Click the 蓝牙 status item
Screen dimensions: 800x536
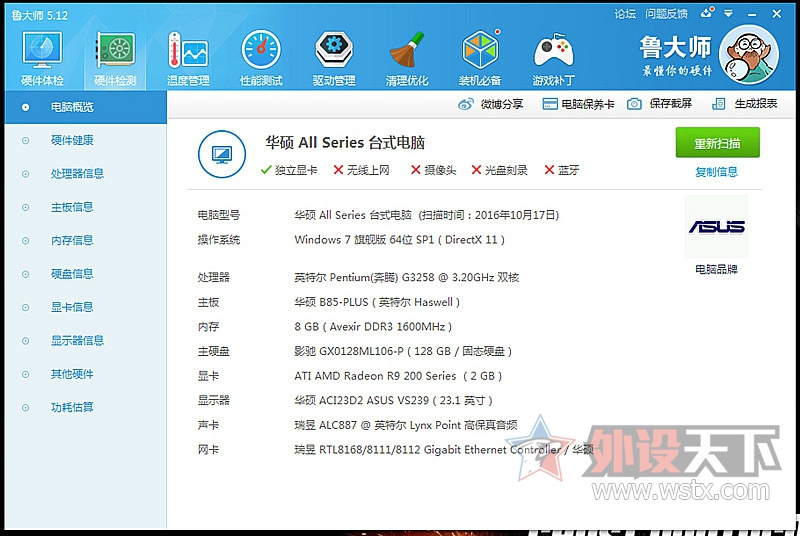[x=562, y=170]
